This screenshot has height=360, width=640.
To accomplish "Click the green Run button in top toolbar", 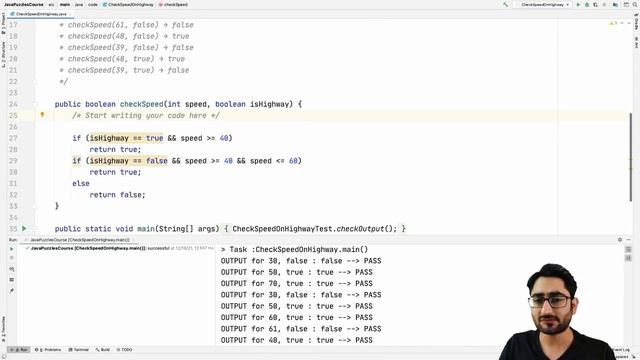I will [x=578, y=4].
